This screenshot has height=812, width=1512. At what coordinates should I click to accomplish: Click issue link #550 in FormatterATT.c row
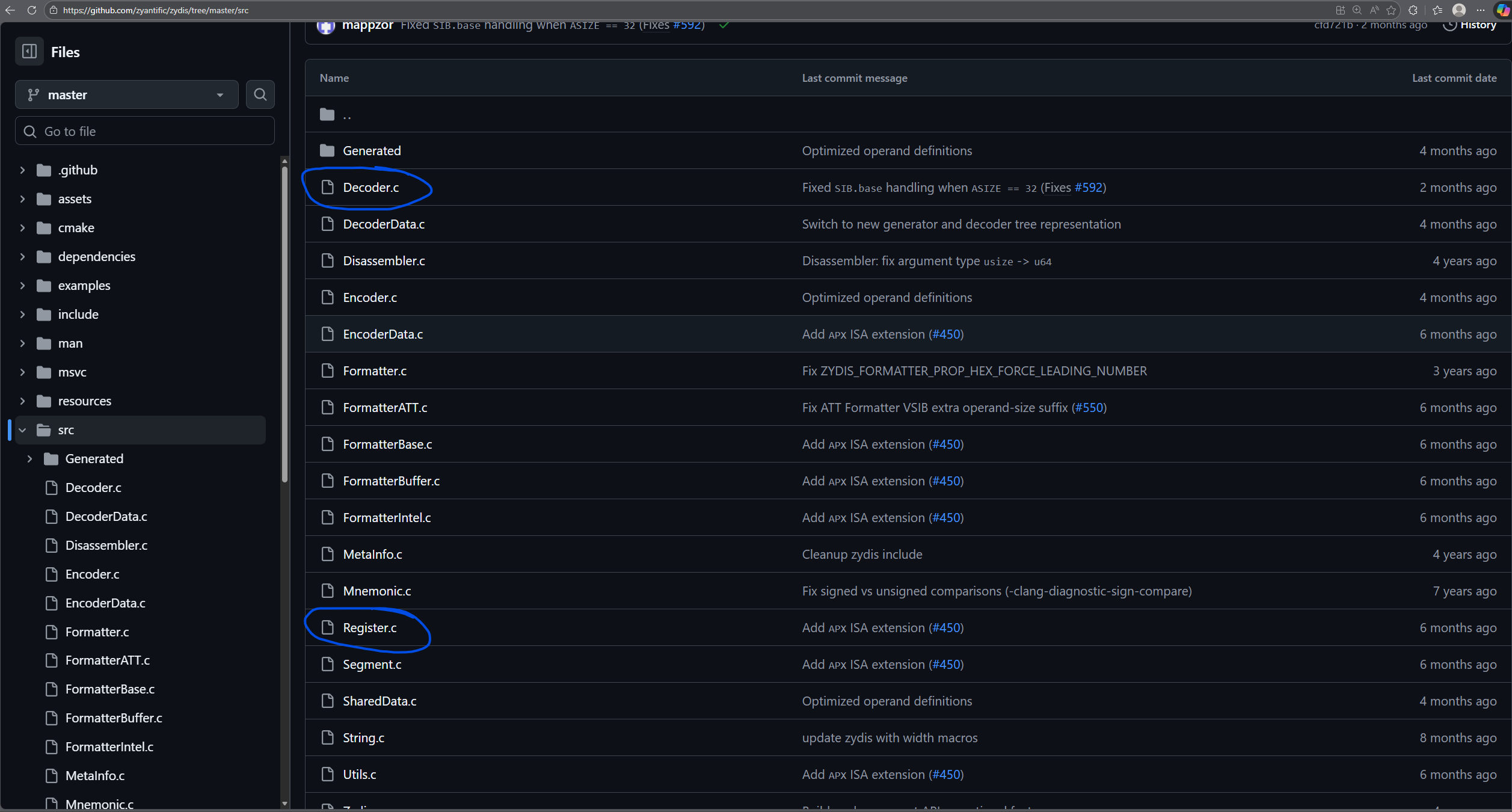point(1089,408)
